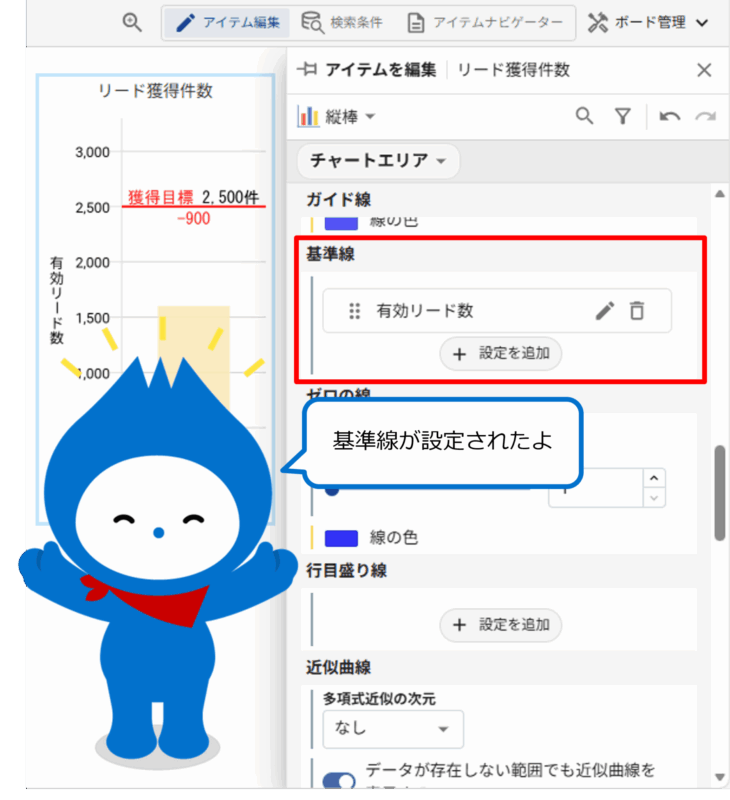Screen dimensions: 730x800
Task: Click the pin icon beside アイテムを編集
Action: (308, 69)
